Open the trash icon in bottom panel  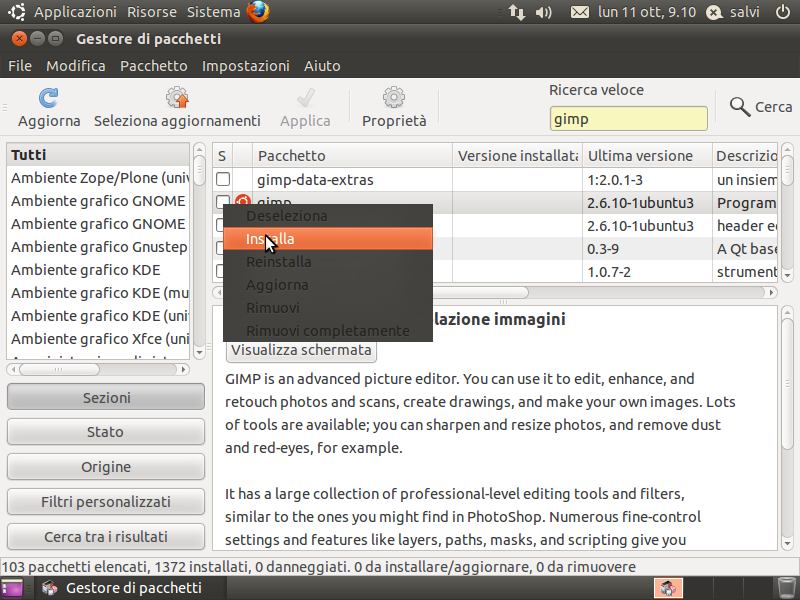(786, 588)
